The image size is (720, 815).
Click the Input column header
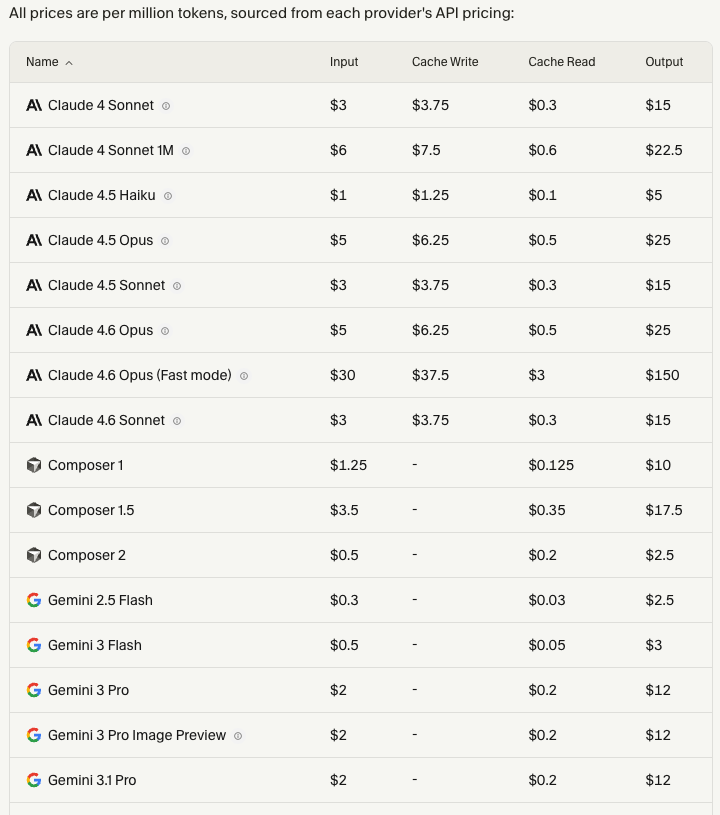(344, 62)
